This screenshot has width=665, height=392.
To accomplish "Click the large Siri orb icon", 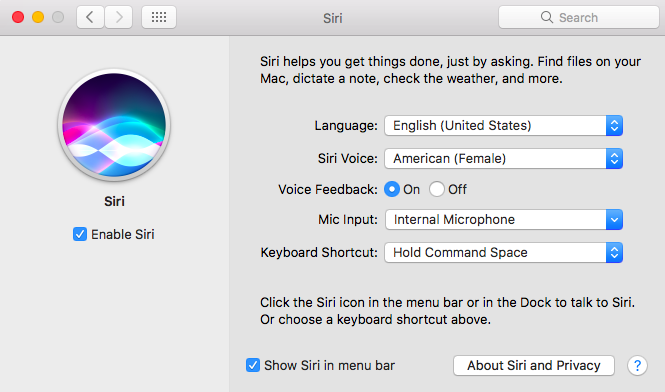I will (114, 125).
